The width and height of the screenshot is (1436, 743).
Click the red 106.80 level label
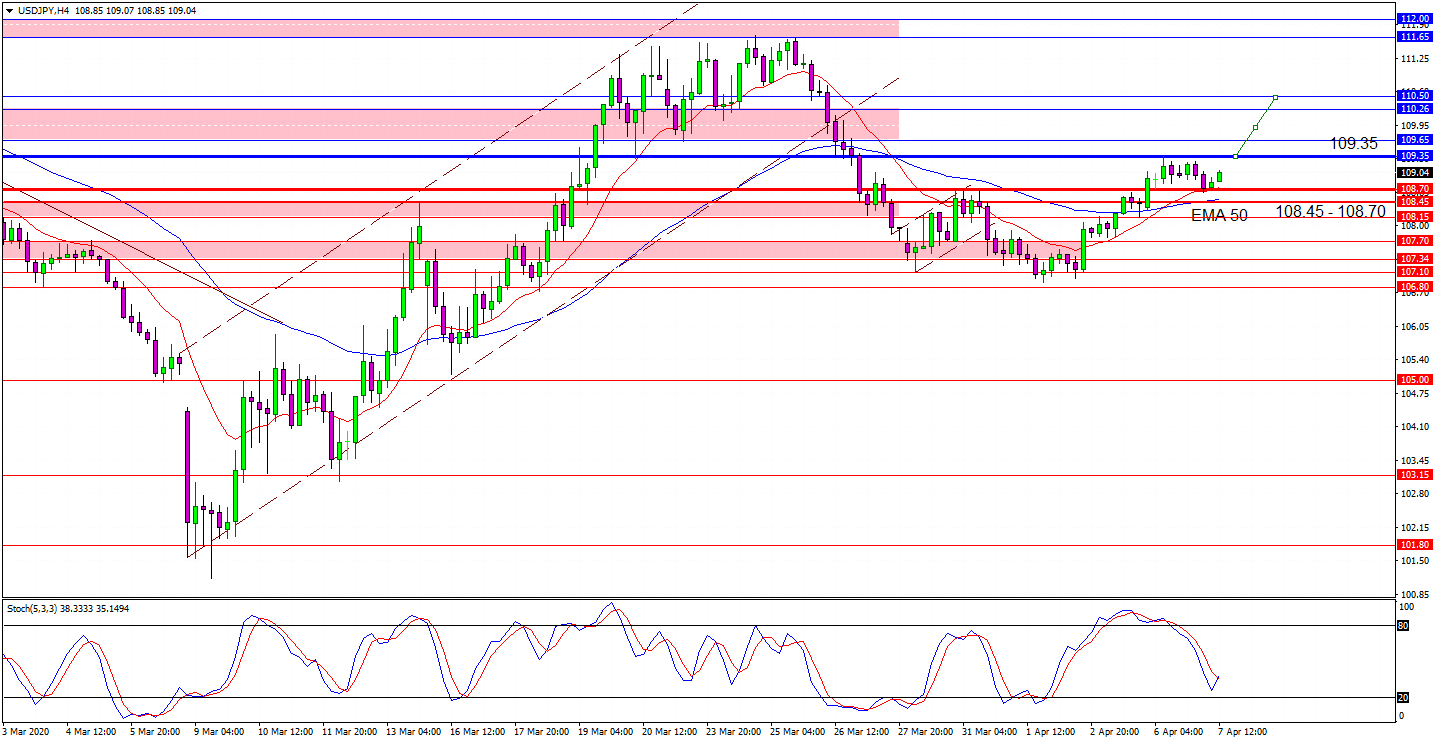1415,287
